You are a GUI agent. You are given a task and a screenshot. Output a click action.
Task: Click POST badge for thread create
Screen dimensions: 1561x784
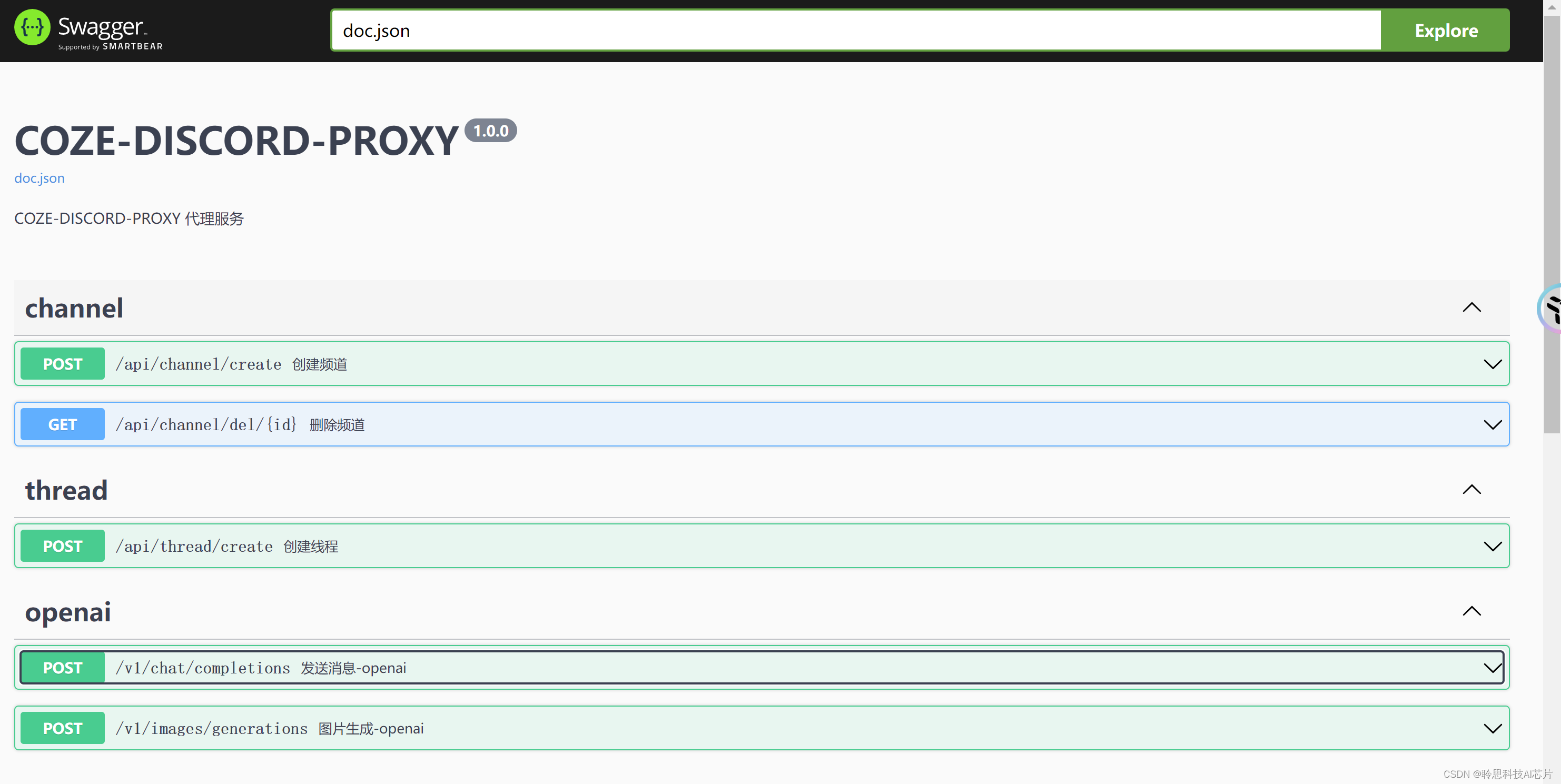[x=63, y=547]
